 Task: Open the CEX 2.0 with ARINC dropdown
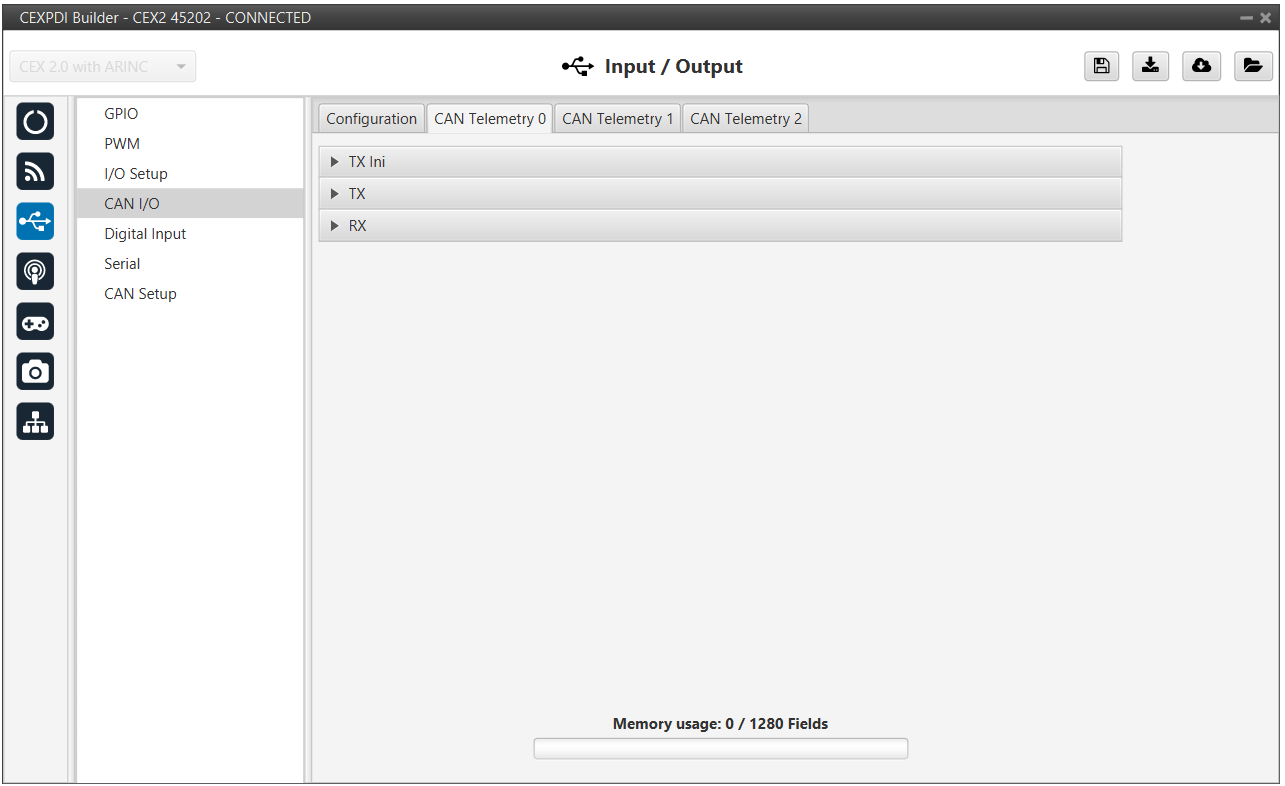(103, 67)
